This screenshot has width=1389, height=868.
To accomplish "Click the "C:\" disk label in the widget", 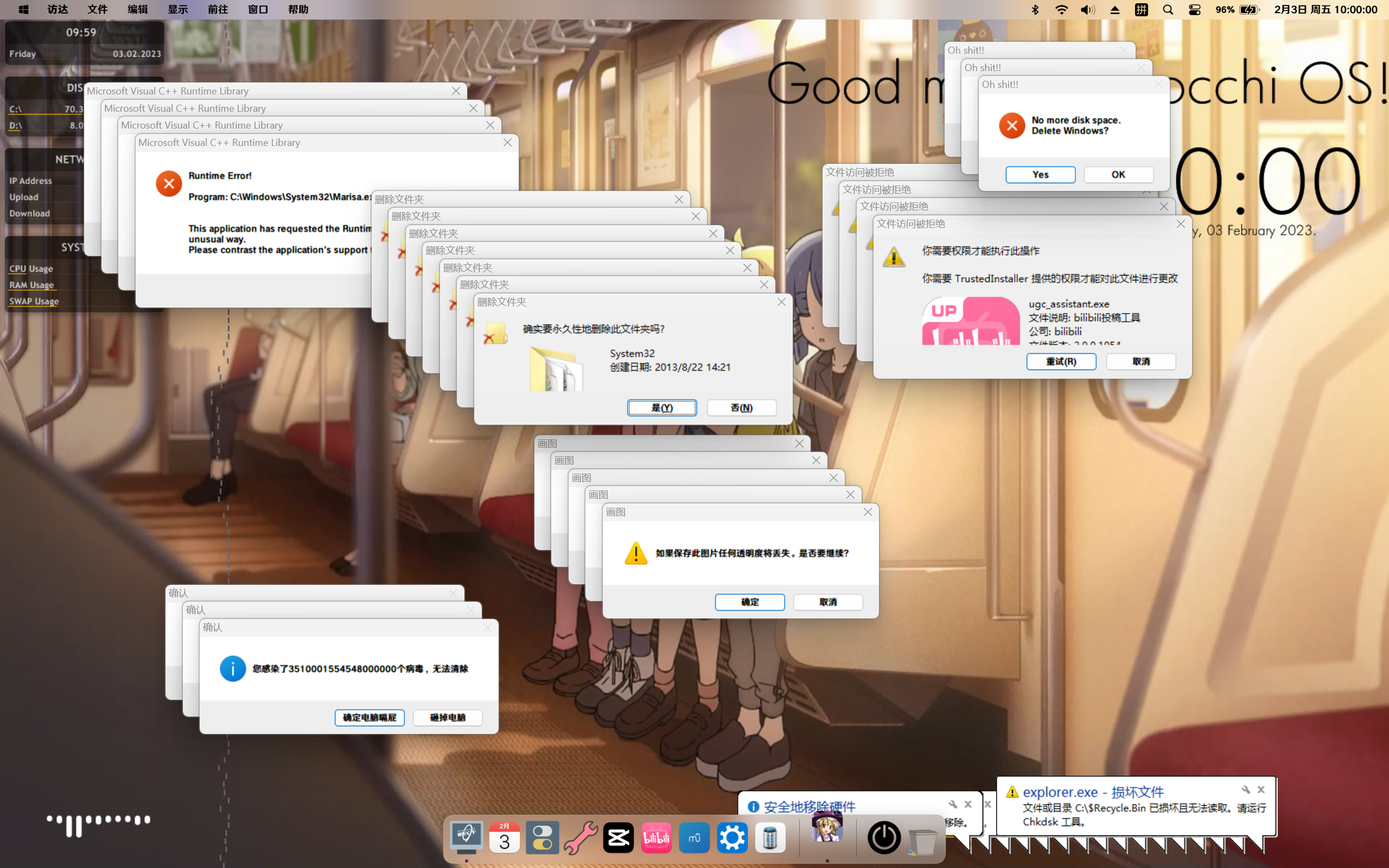I will point(16,109).
